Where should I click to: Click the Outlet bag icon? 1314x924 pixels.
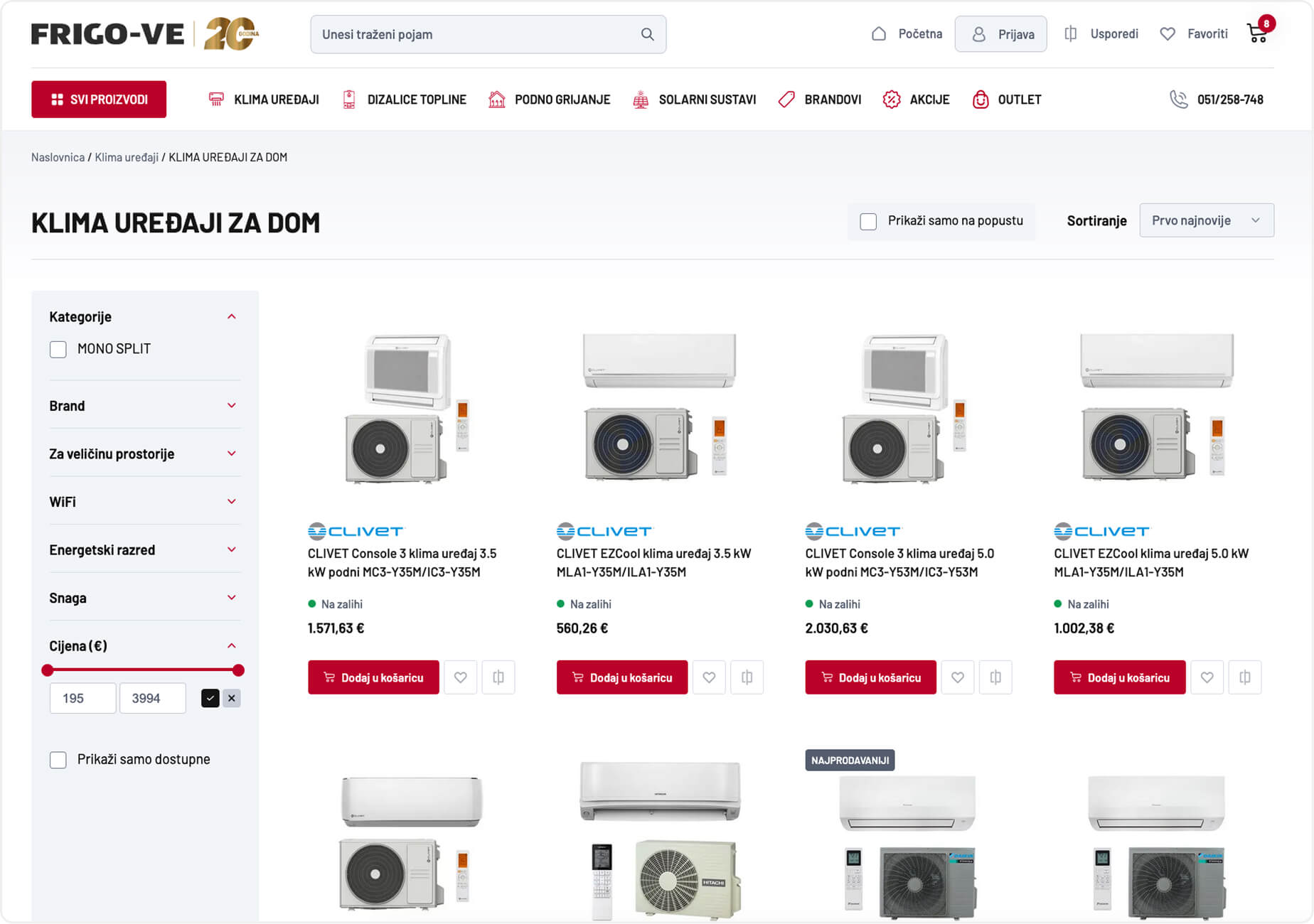click(x=981, y=100)
